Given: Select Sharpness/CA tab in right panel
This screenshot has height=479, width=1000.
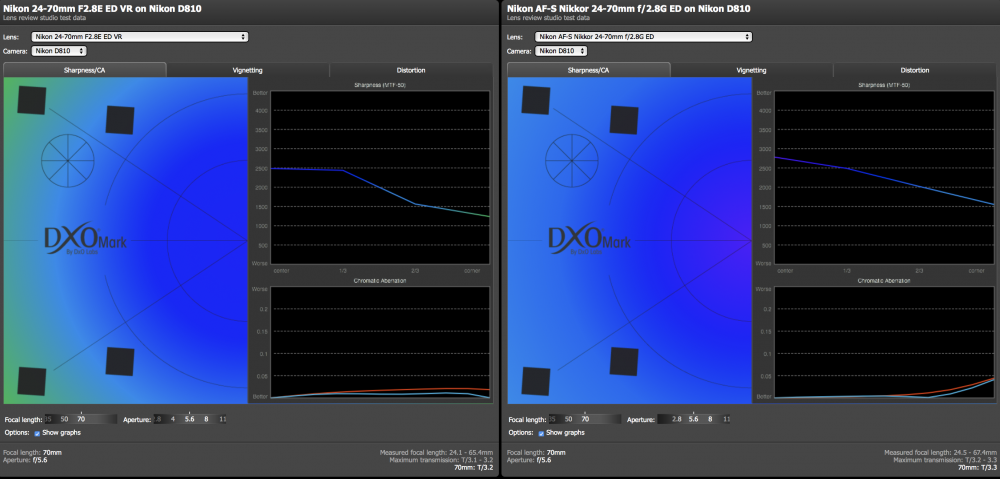Looking at the screenshot, I should 589,70.
